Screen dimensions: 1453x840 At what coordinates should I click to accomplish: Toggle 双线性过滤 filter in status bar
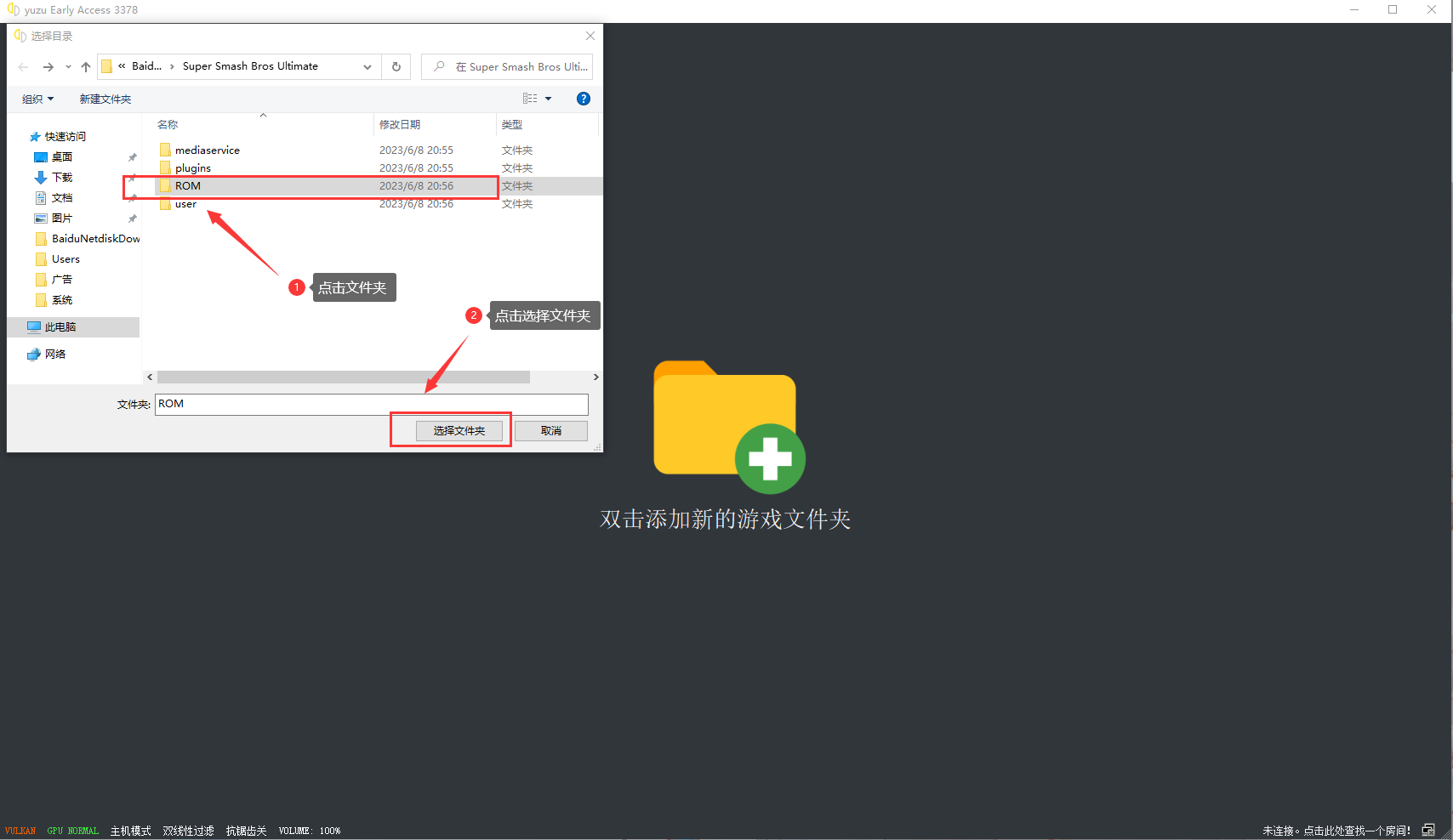[x=189, y=831]
